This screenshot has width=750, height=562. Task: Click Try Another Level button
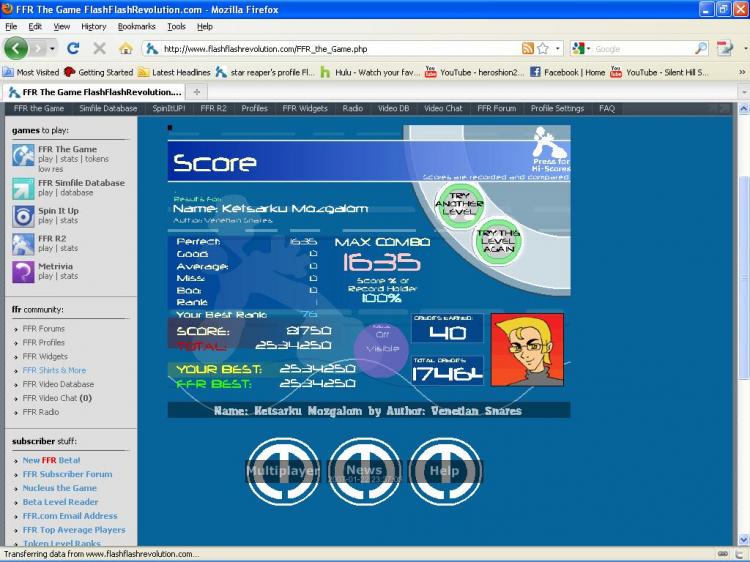(x=459, y=204)
